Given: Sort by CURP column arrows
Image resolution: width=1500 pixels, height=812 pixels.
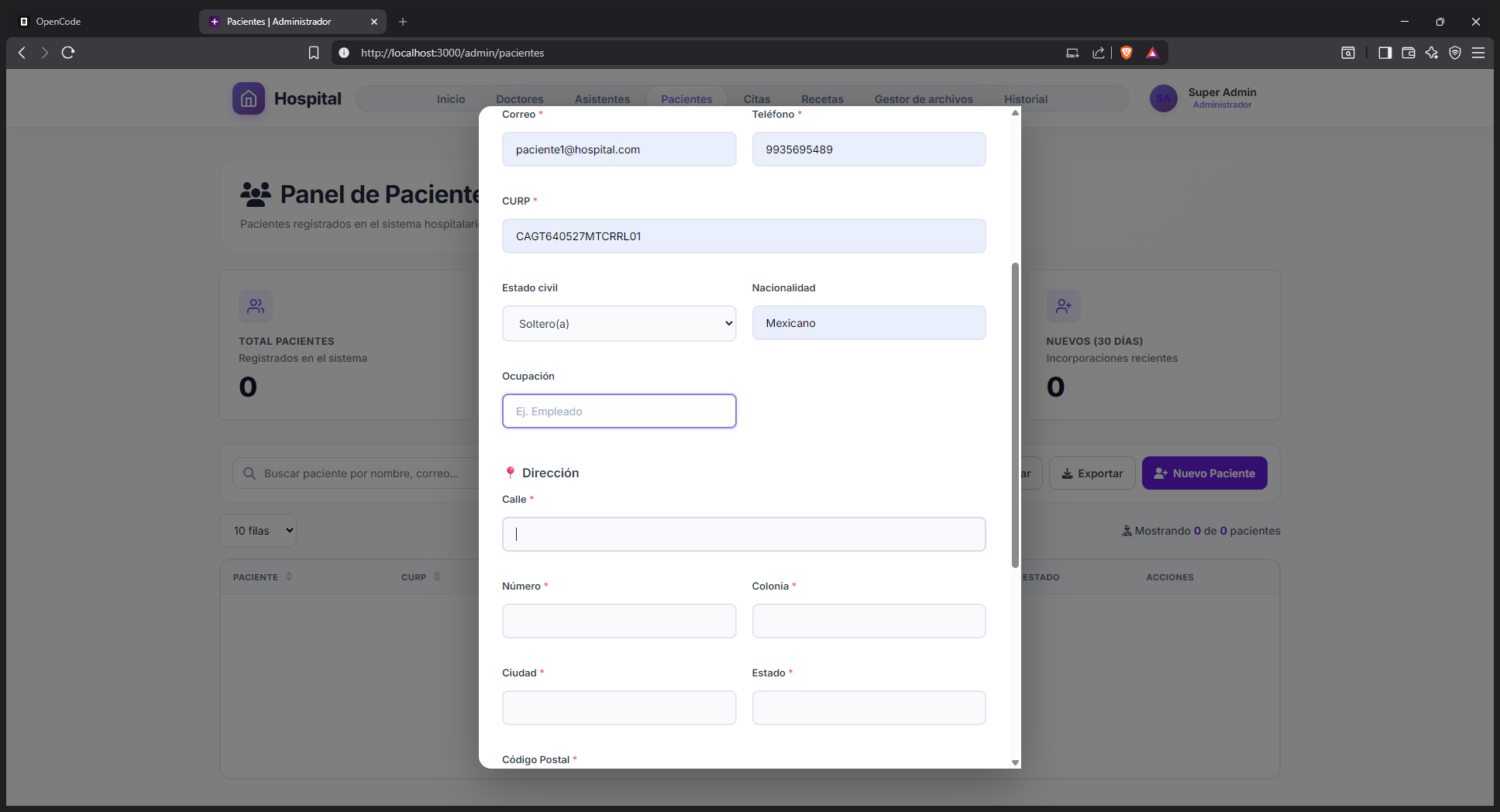Looking at the screenshot, I should click(437, 576).
